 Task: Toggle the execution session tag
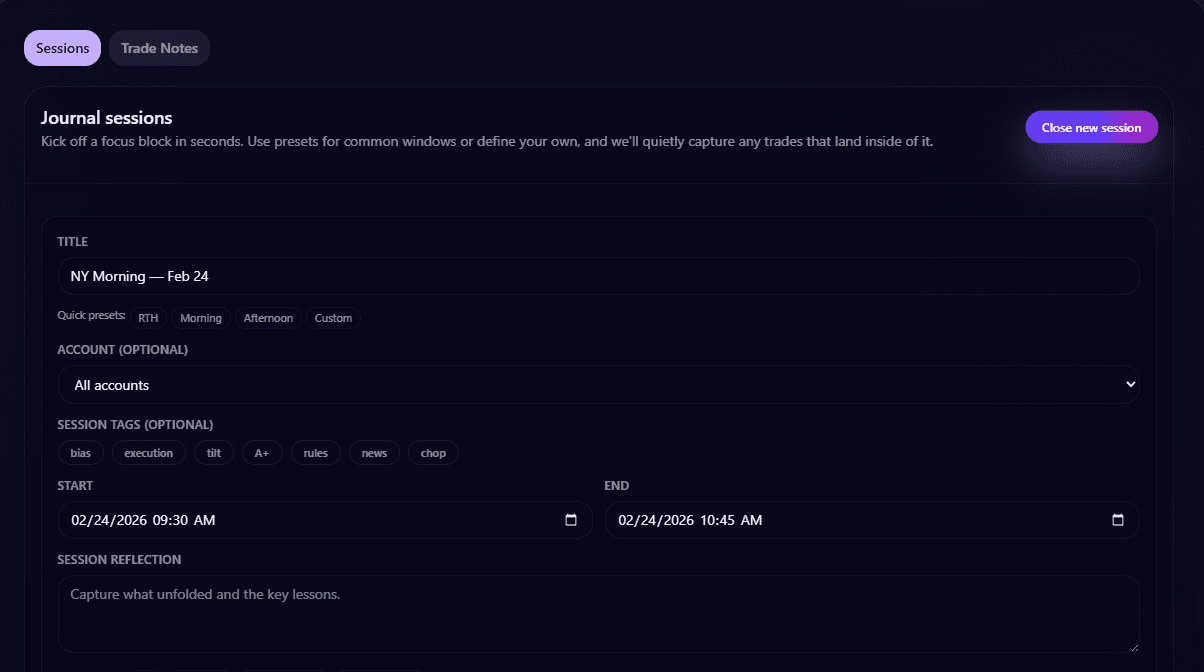click(148, 452)
